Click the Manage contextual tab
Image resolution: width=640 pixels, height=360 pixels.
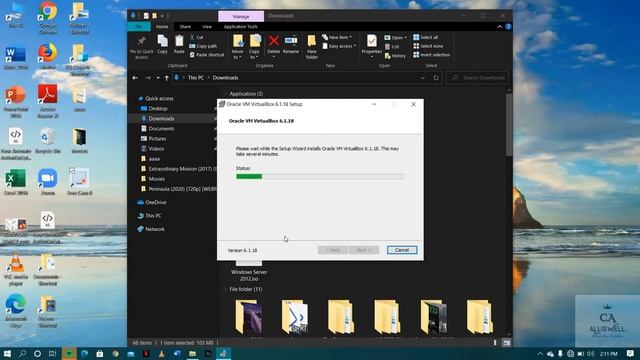(241, 16)
